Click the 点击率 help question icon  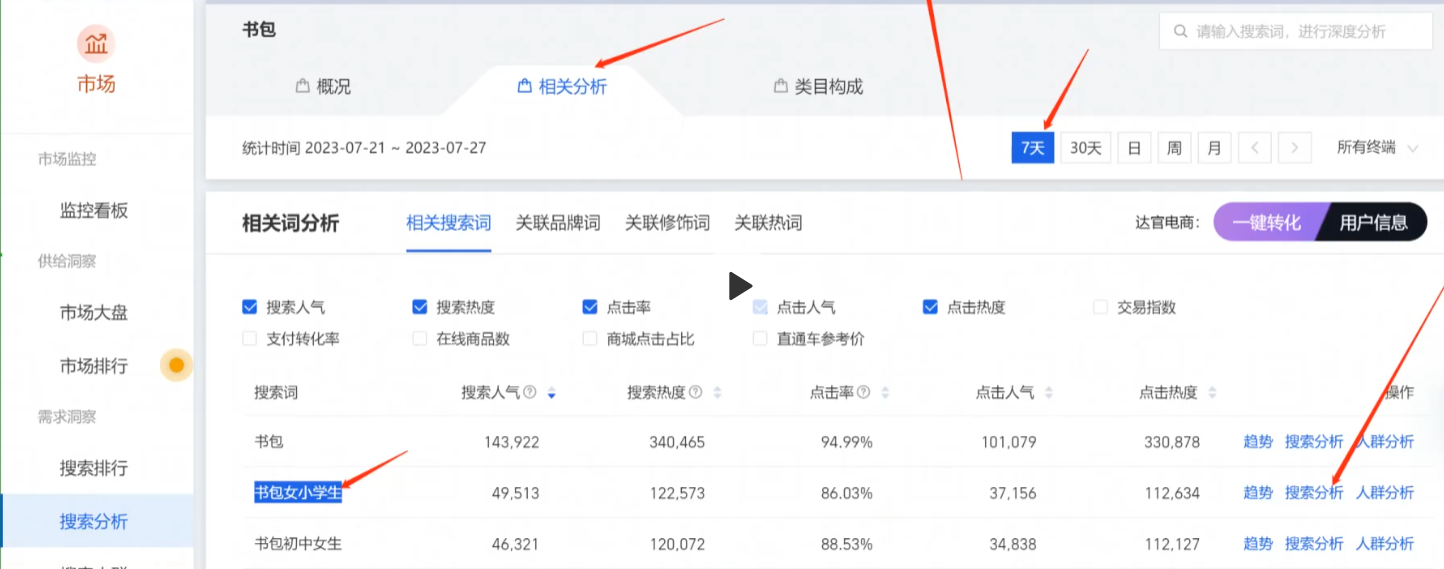(863, 393)
